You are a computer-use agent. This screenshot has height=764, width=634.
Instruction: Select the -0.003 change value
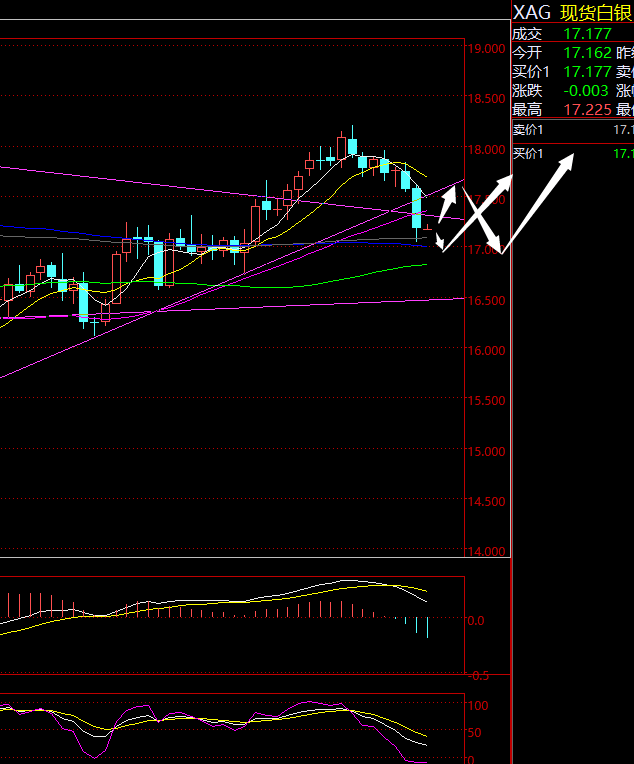click(x=586, y=91)
